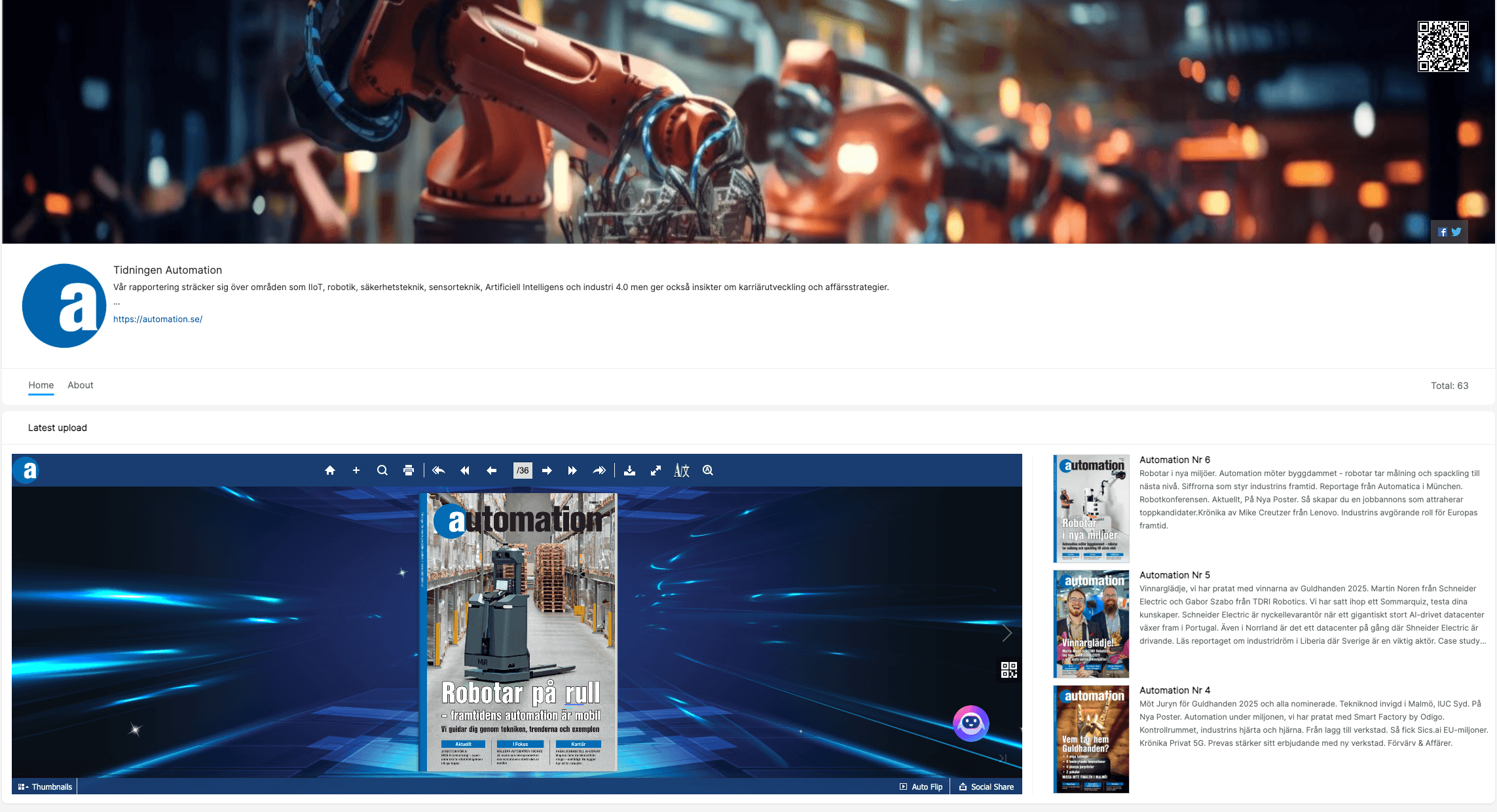Click the right chevron on flipbook edge
1497x812 pixels.
tap(1007, 633)
